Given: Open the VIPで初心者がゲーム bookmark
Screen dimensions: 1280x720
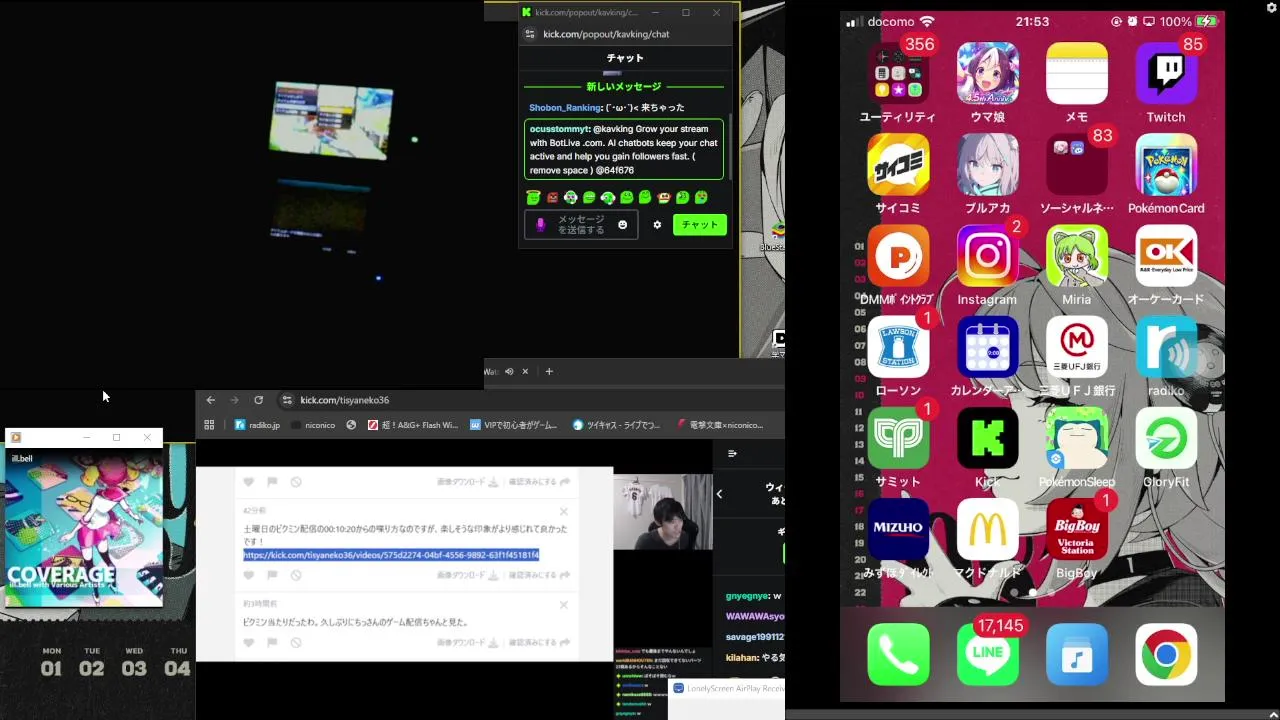Looking at the screenshot, I should click(x=514, y=425).
